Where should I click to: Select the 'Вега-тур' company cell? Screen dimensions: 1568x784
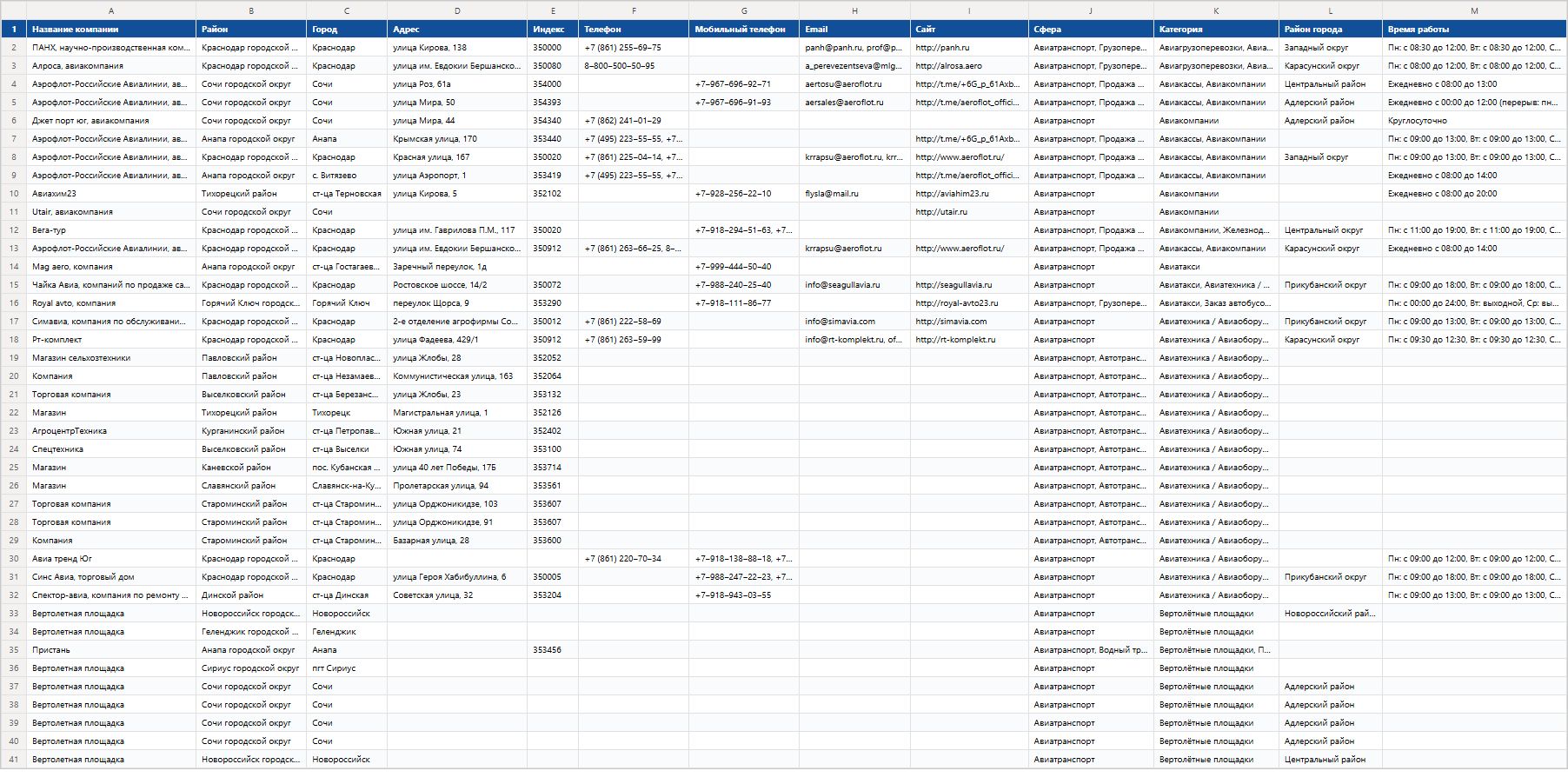pos(111,229)
